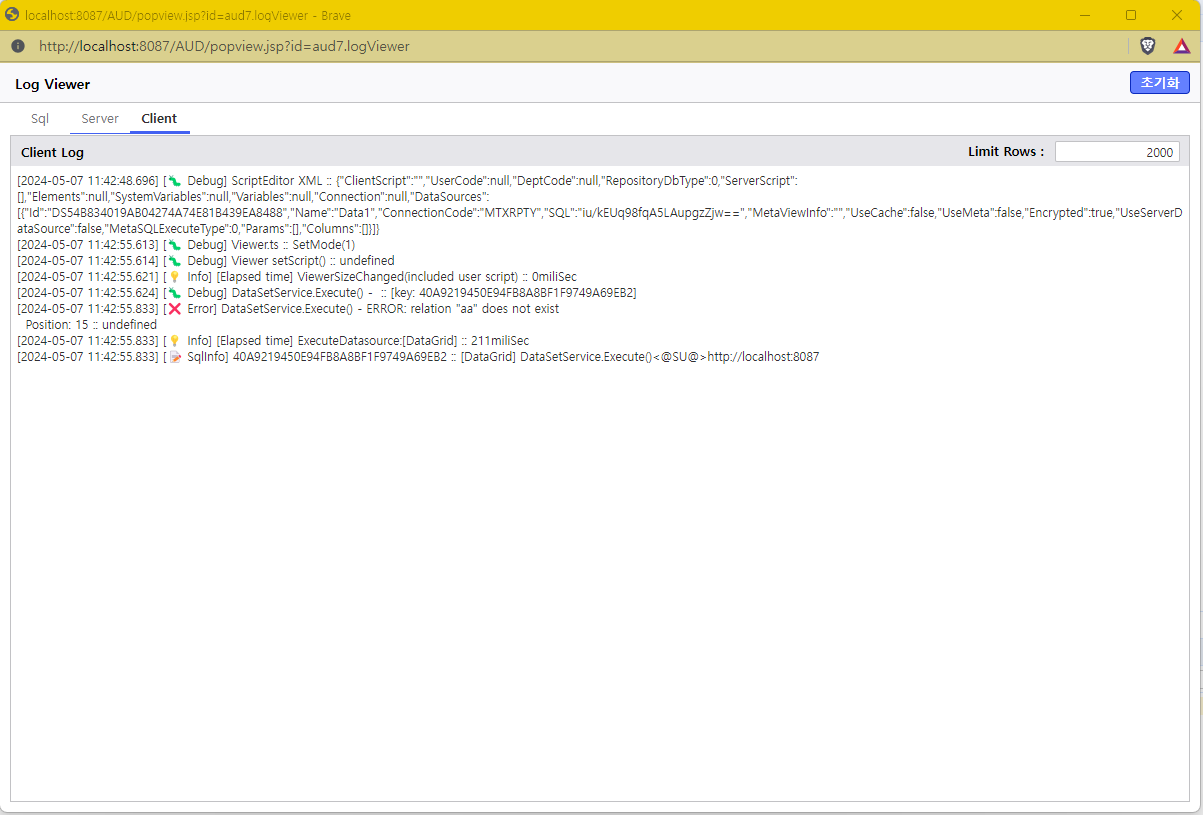Viewport: 1203px width, 815px height.
Task: Click the Client Log panel header
Action: (53, 152)
